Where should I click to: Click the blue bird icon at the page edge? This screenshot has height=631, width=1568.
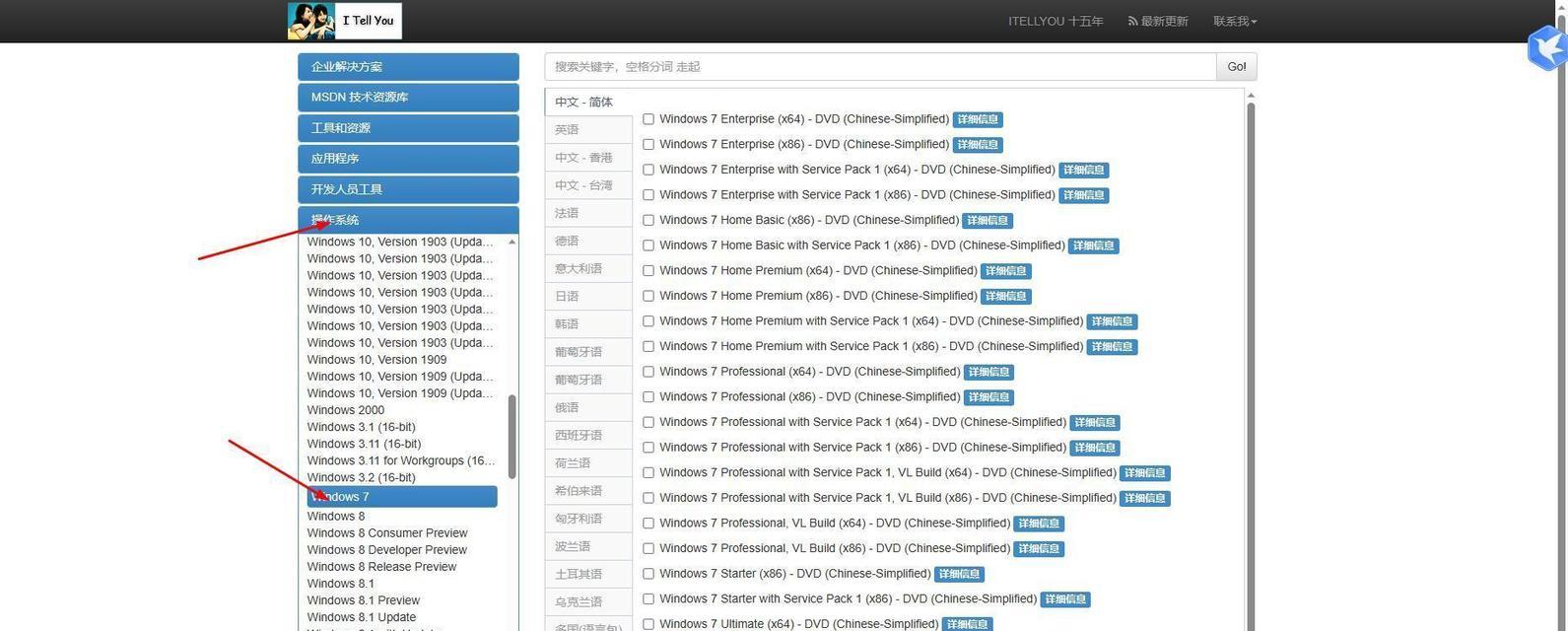coord(1548,47)
